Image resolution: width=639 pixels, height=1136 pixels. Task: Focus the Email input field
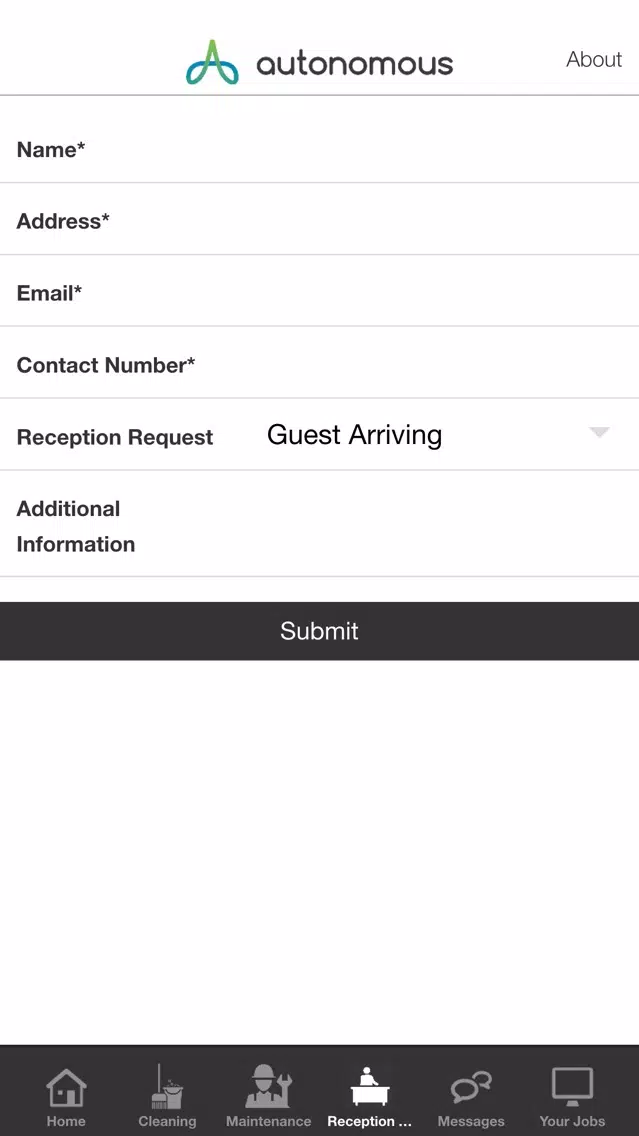pyautogui.click(x=320, y=292)
